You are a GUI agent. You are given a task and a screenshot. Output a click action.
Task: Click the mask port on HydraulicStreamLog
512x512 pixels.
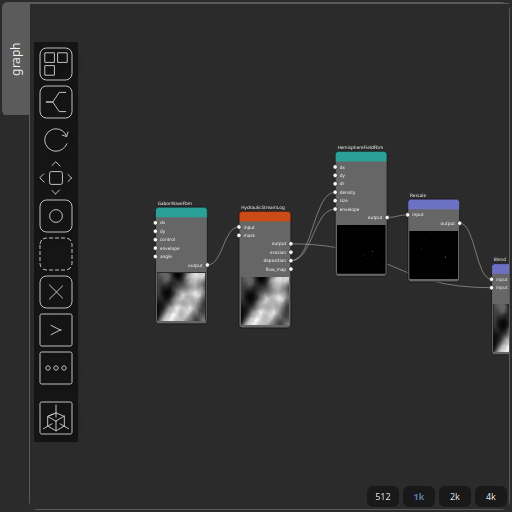239,236
